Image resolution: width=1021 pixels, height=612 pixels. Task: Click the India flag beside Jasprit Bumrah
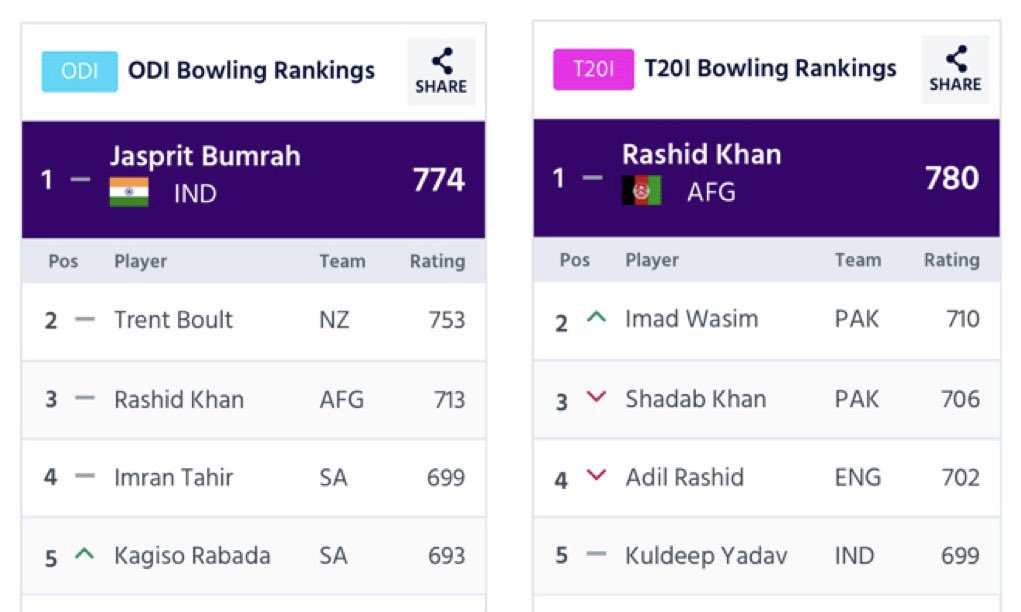(129, 192)
